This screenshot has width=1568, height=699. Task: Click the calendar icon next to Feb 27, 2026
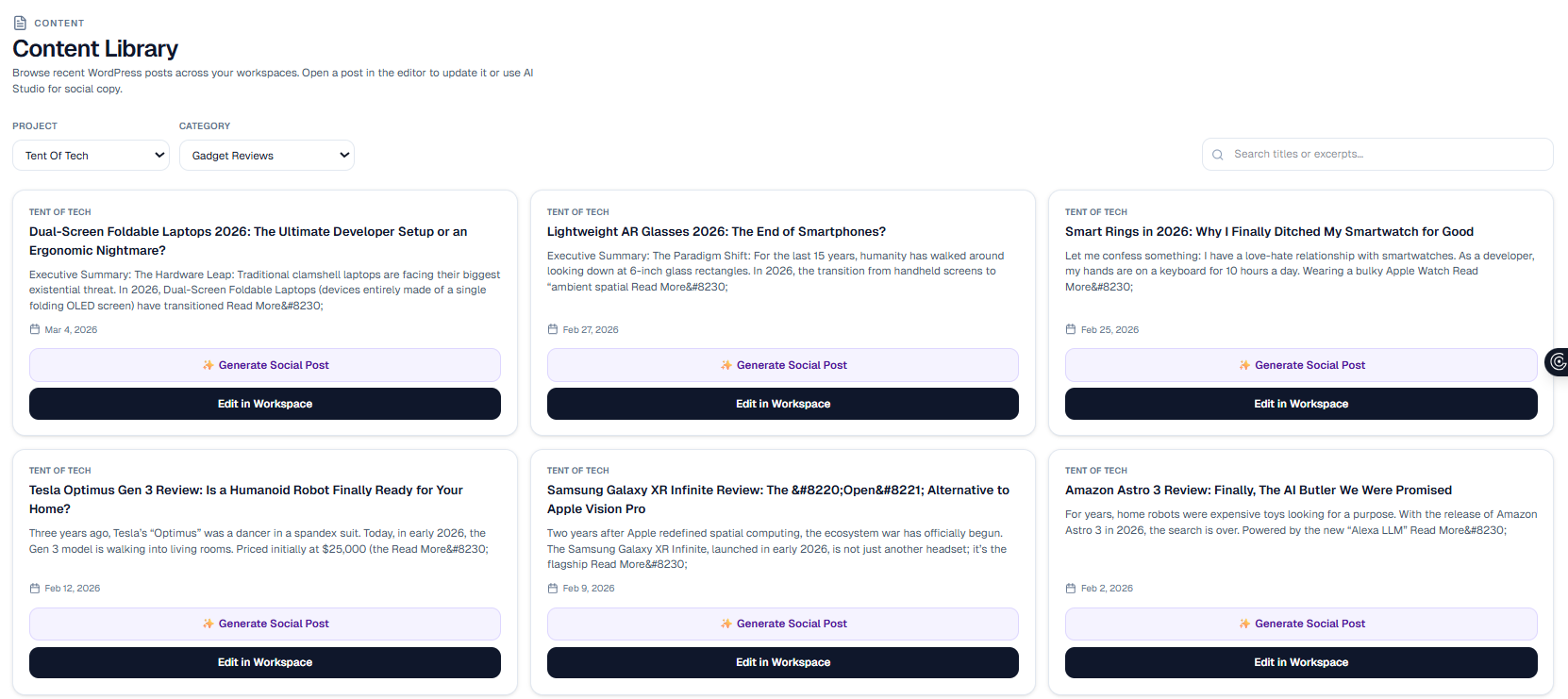pos(553,329)
